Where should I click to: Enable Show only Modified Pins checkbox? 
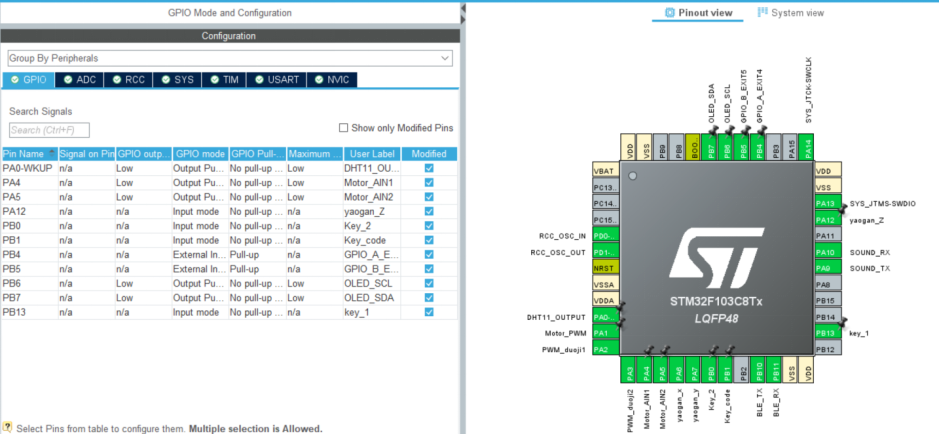tap(344, 128)
